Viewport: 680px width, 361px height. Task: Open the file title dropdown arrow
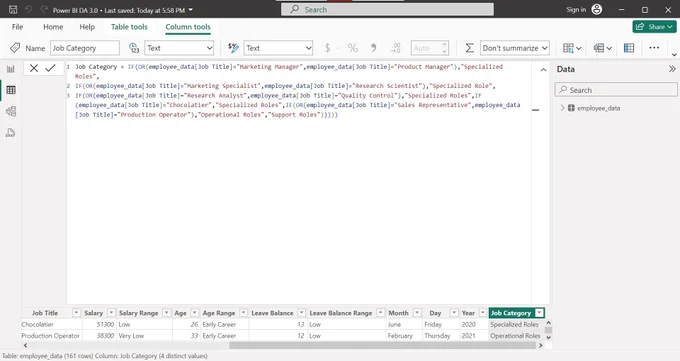tap(191, 10)
